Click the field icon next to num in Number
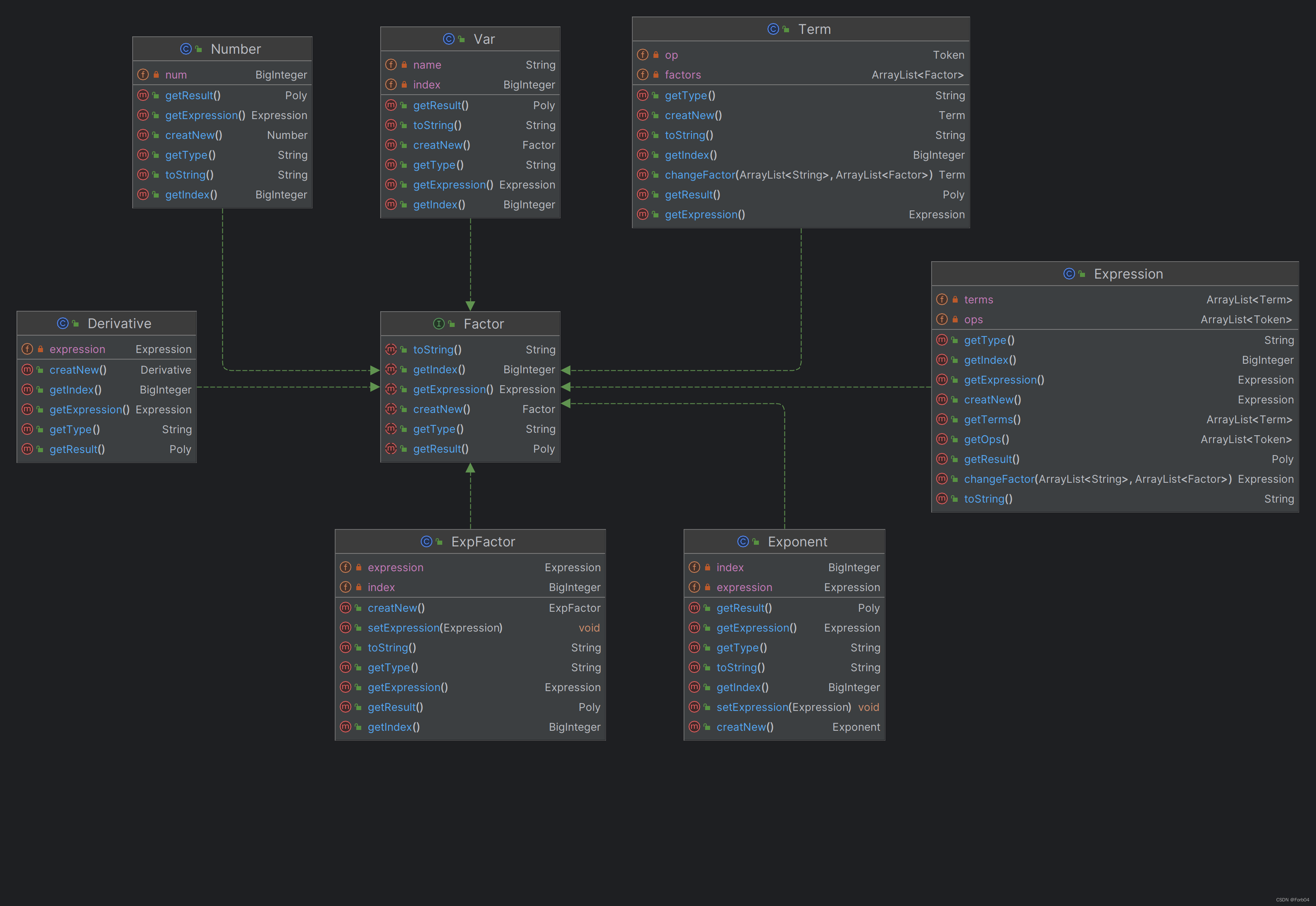This screenshot has width=1316, height=906. (x=143, y=74)
